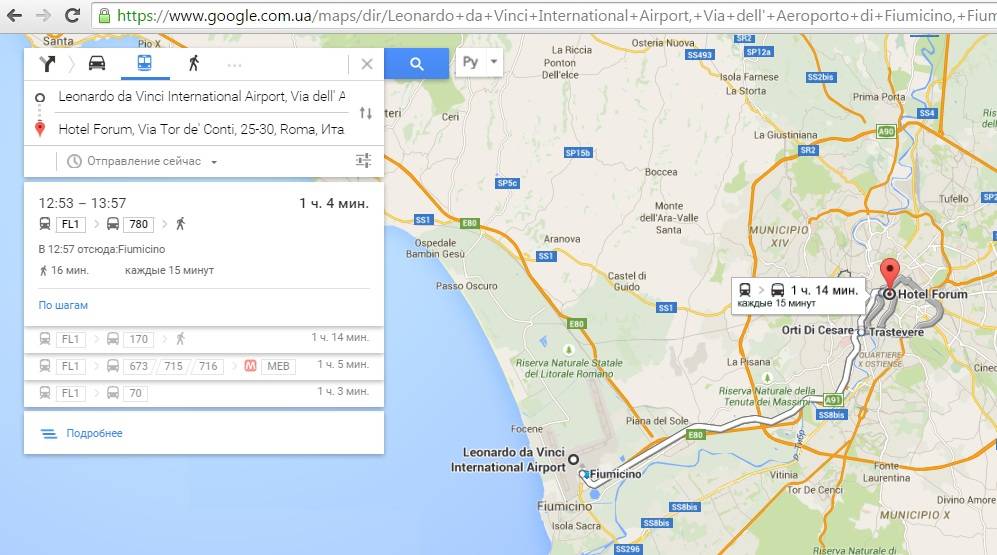This screenshot has width=997, height=555.
Task: Select the route with metro MEB
Action: pos(204,366)
